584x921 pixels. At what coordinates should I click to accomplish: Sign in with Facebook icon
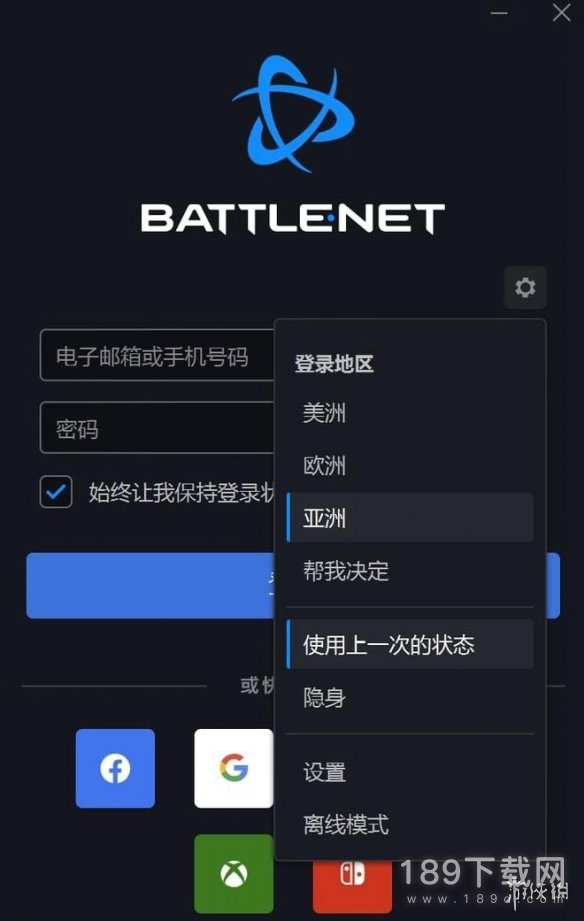[115, 768]
